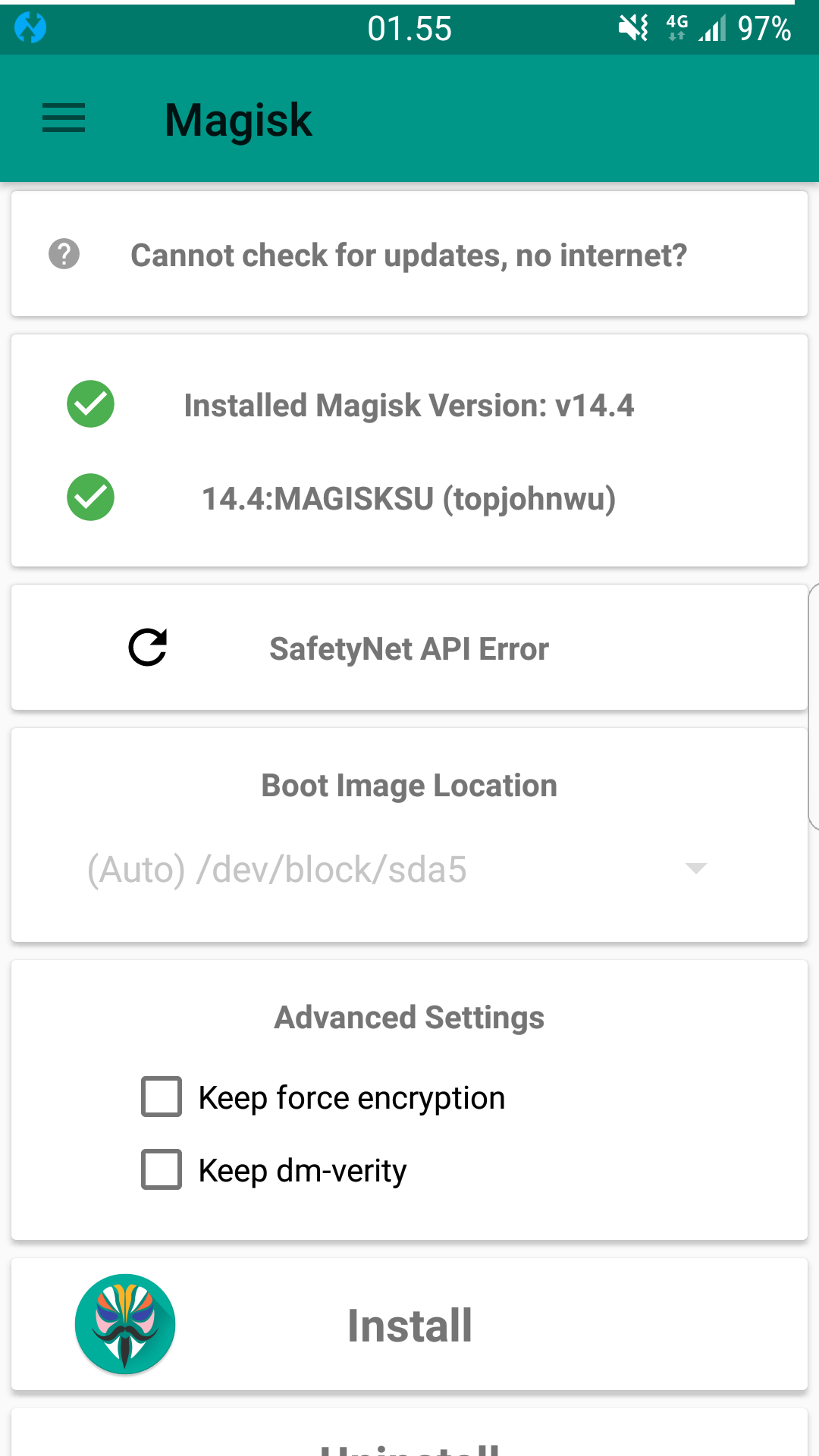Image resolution: width=819 pixels, height=1456 pixels.
Task: Tap the green checkmark beside MAGISKSU
Action: pos(90,497)
